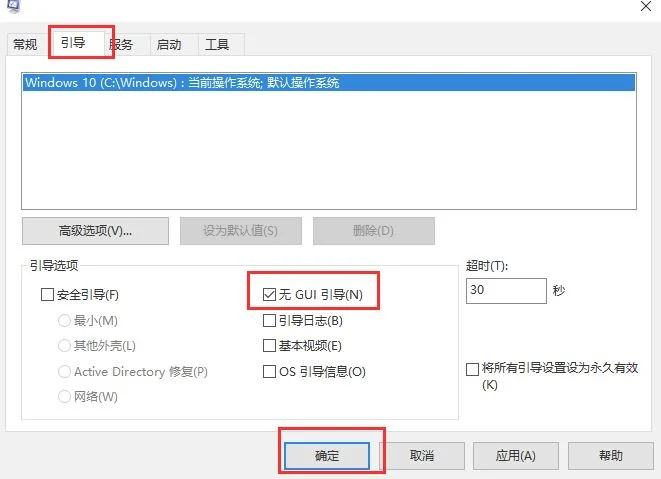
Task: Switch to the 常规 tab
Action: pyautogui.click(x=25, y=44)
